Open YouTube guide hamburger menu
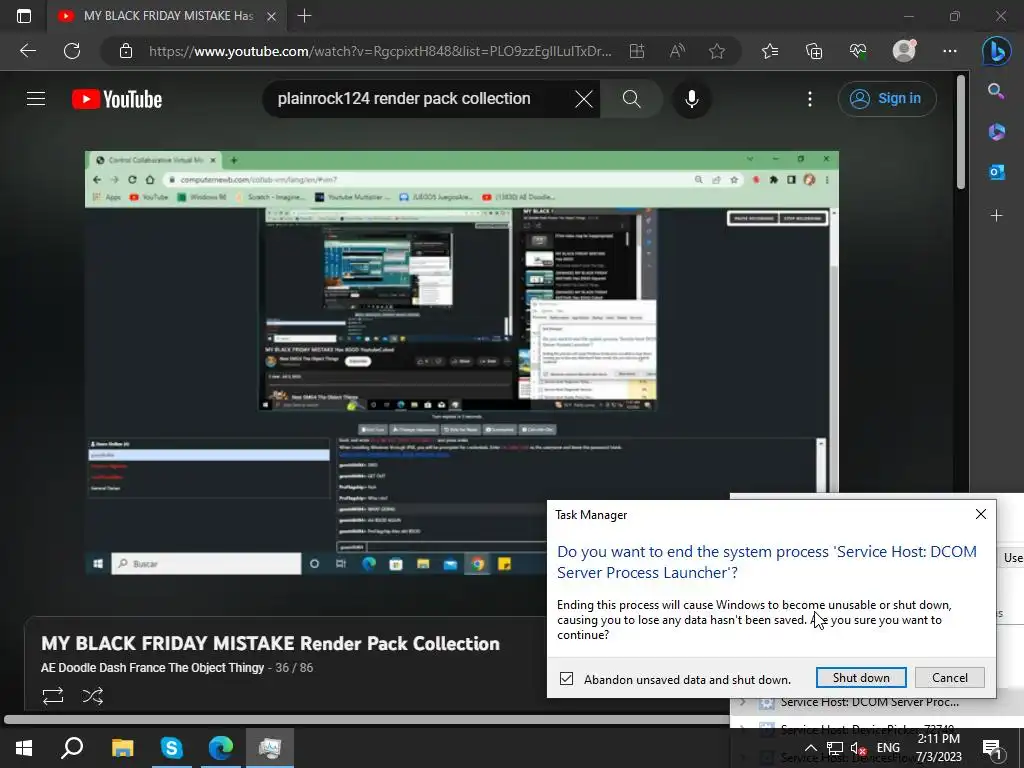 point(36,99)
